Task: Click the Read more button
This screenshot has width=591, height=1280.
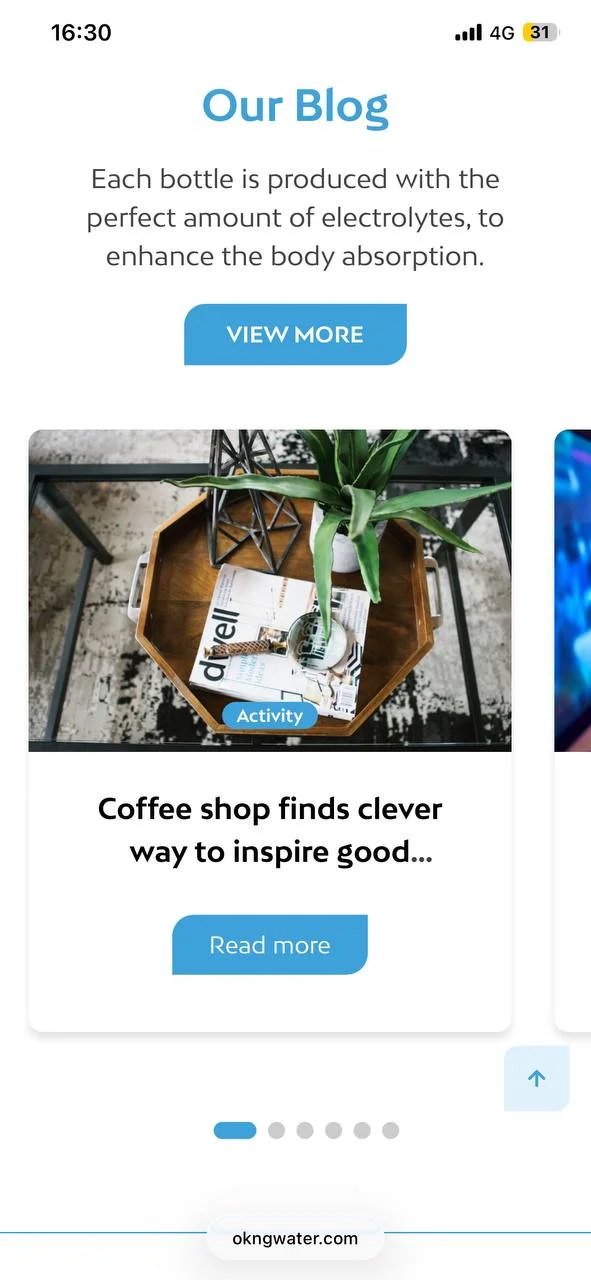Action: (x=270, y=944)
